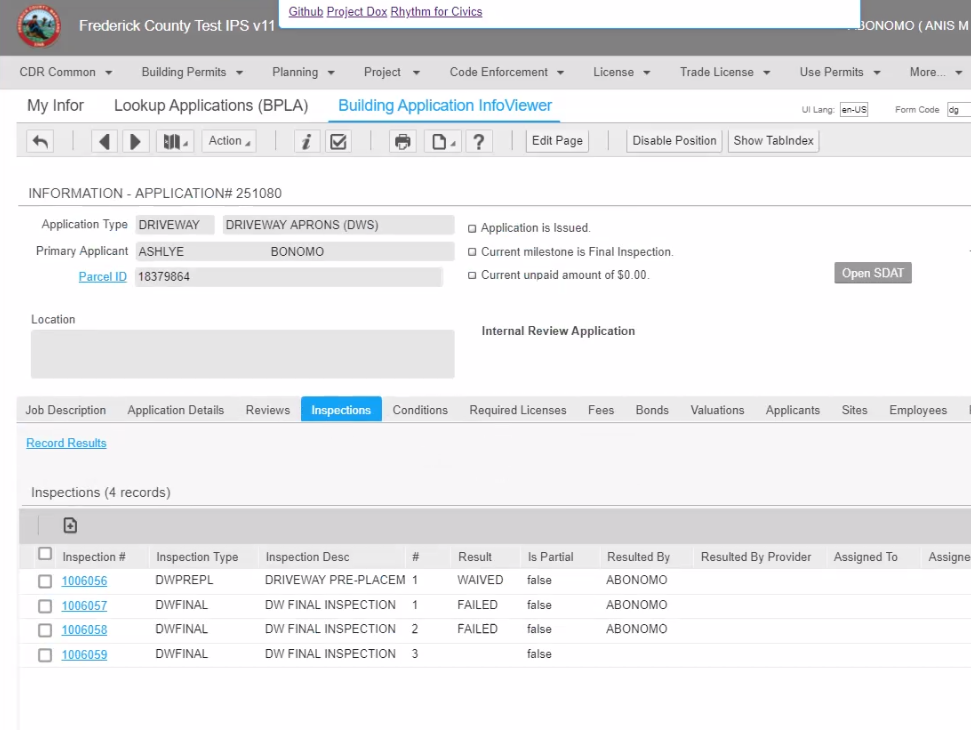This screenshot has height=730, width=971.
Task: Go to previous record with left triangle
Action: point(104,141)
